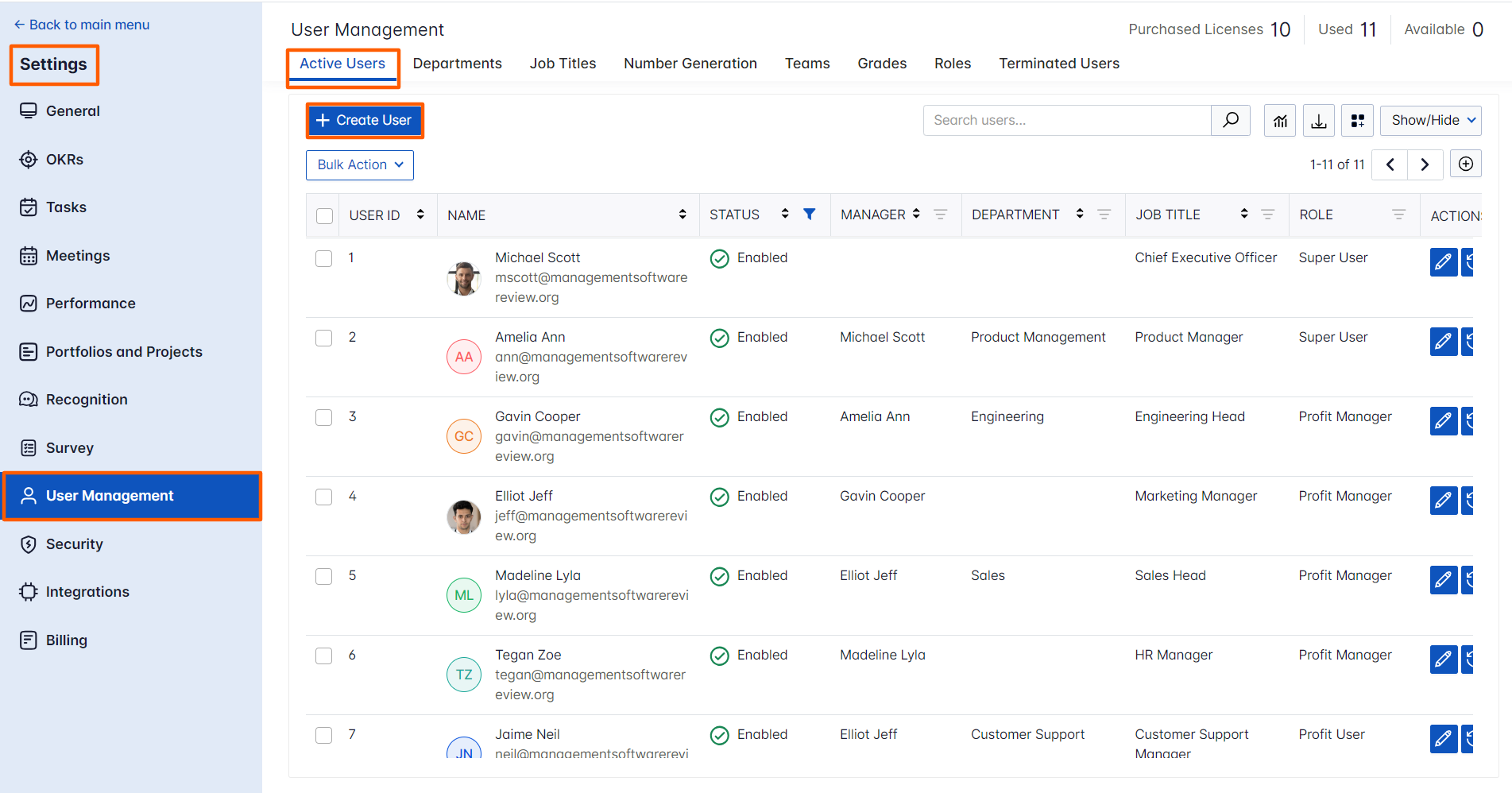
Task: Check the box for Amelia Ann
Action: click(x=324, y=338)
